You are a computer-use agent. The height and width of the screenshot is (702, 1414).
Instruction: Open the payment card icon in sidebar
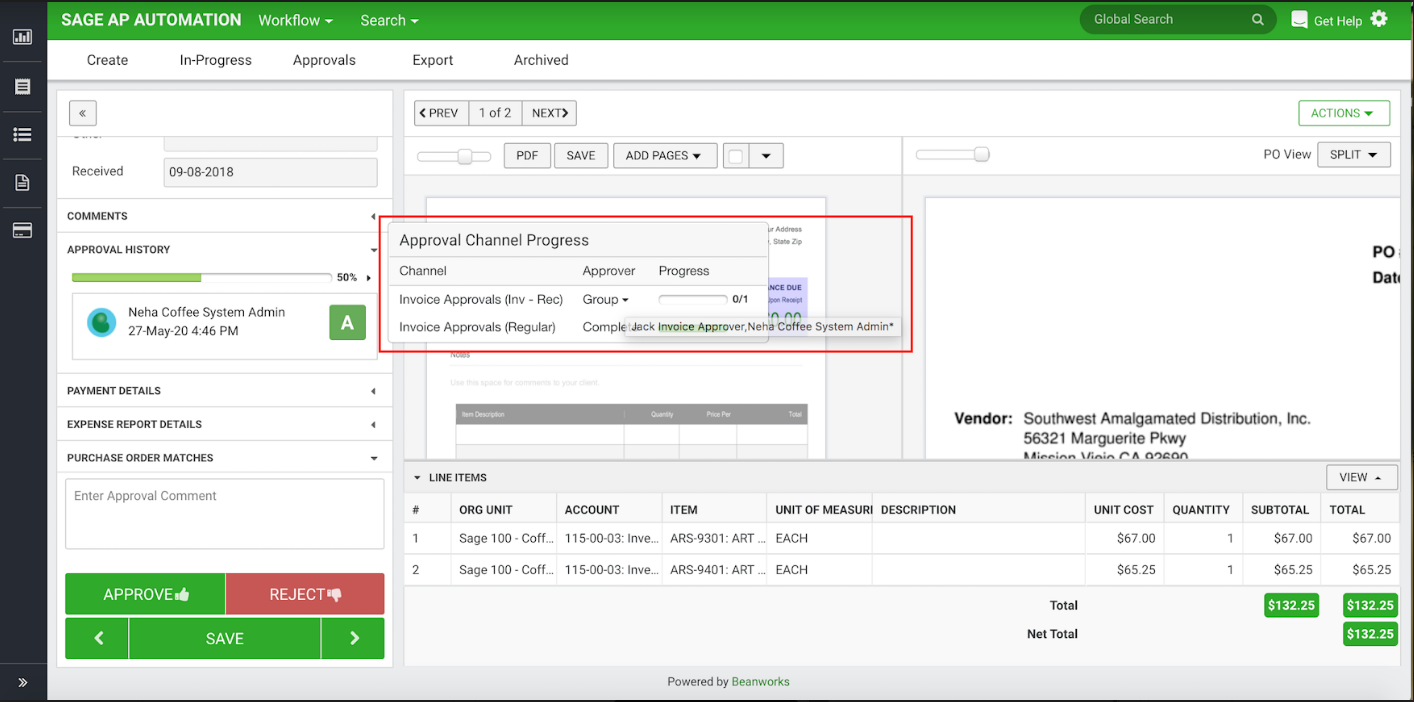pyautogui.click(x=22, y=231)
